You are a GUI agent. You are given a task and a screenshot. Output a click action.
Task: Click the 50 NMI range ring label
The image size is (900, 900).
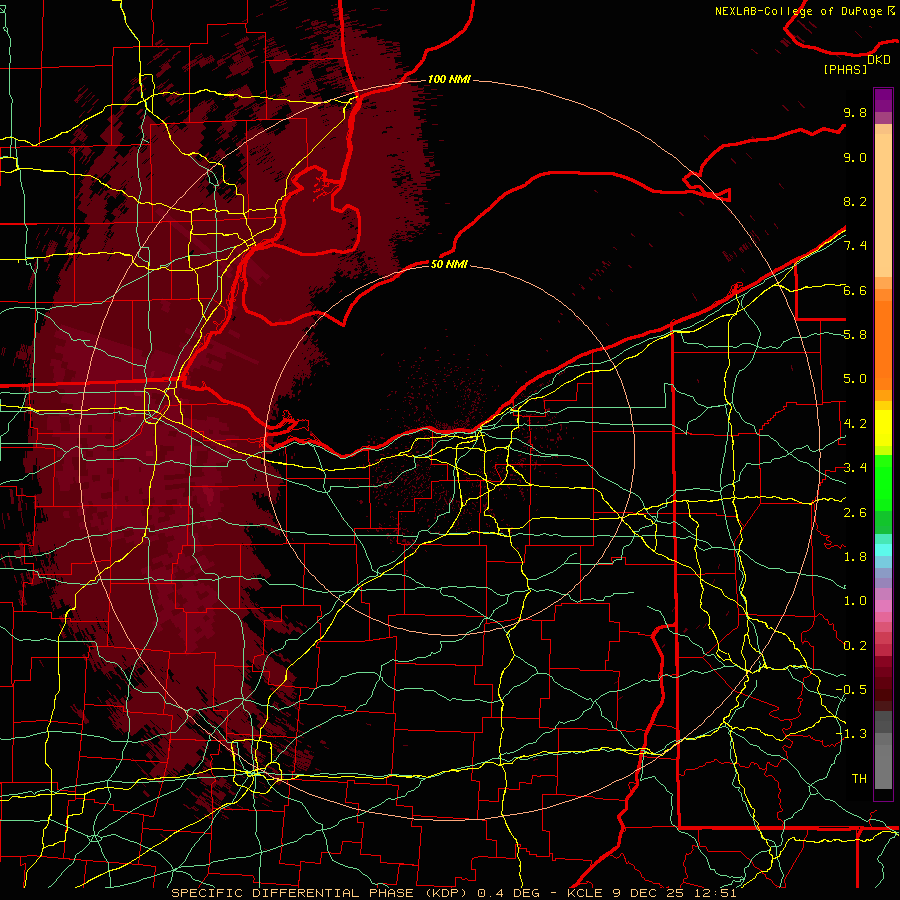[x=449, y=264]
